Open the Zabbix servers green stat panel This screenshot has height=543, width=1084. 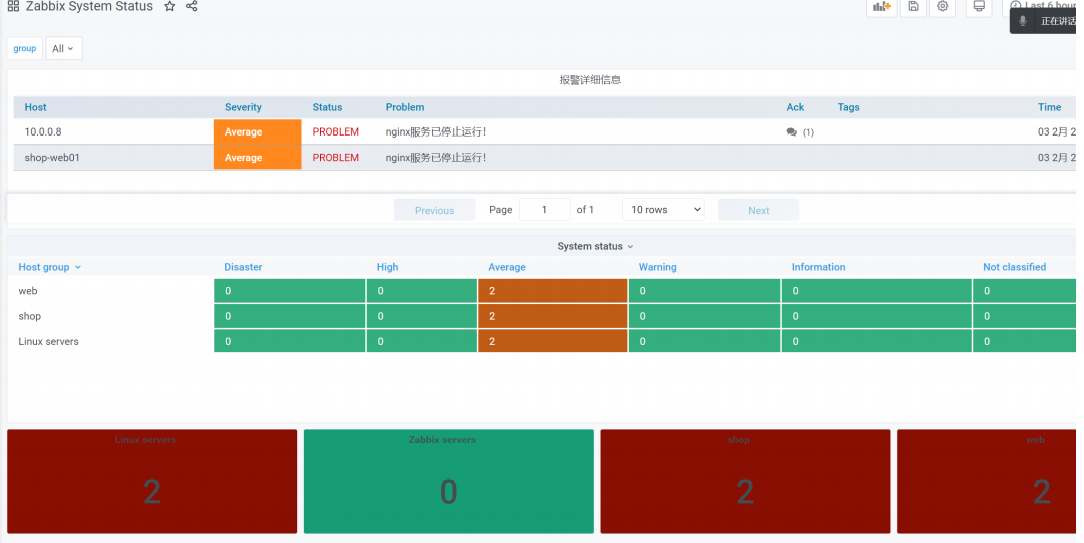point(449,481)
